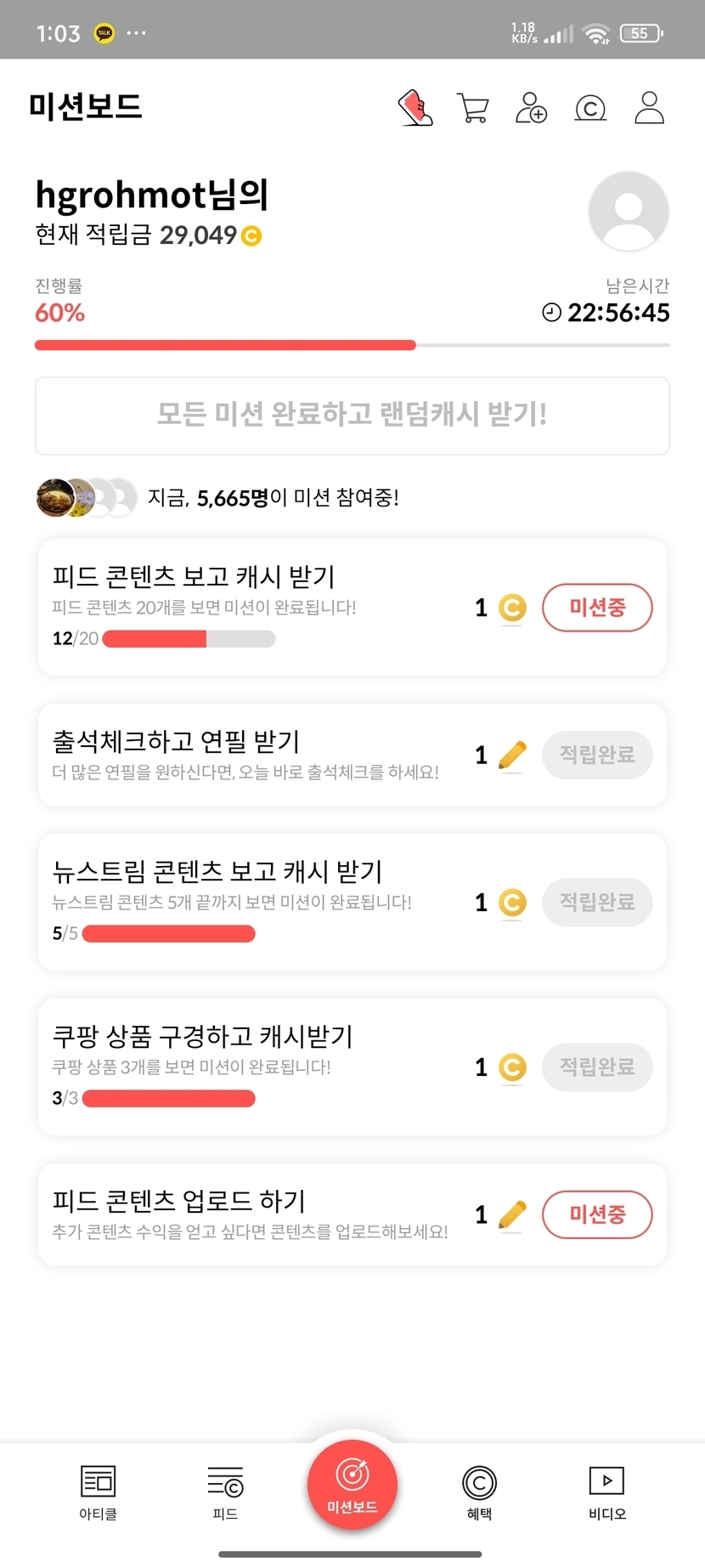Tap the gold coin beside 적립금 29,049
Image resolution: width=705 pixels, height=1568 pixels.
tap(251, 235)
